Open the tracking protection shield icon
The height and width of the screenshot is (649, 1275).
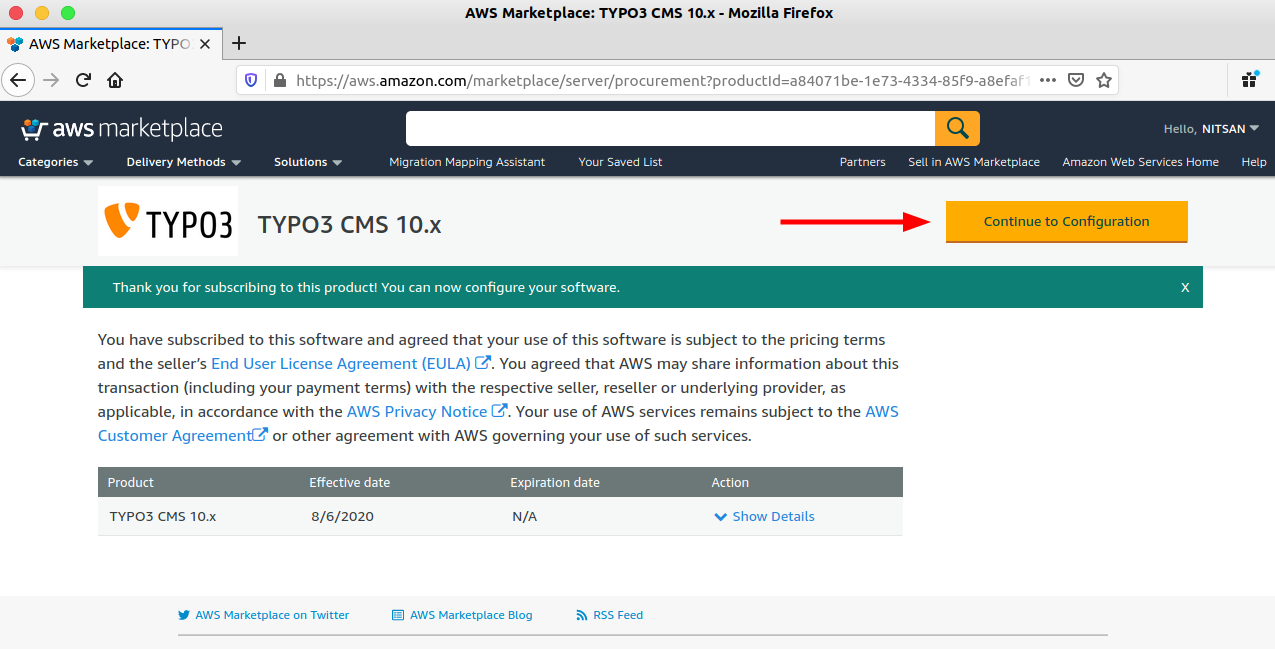[251, 80]
